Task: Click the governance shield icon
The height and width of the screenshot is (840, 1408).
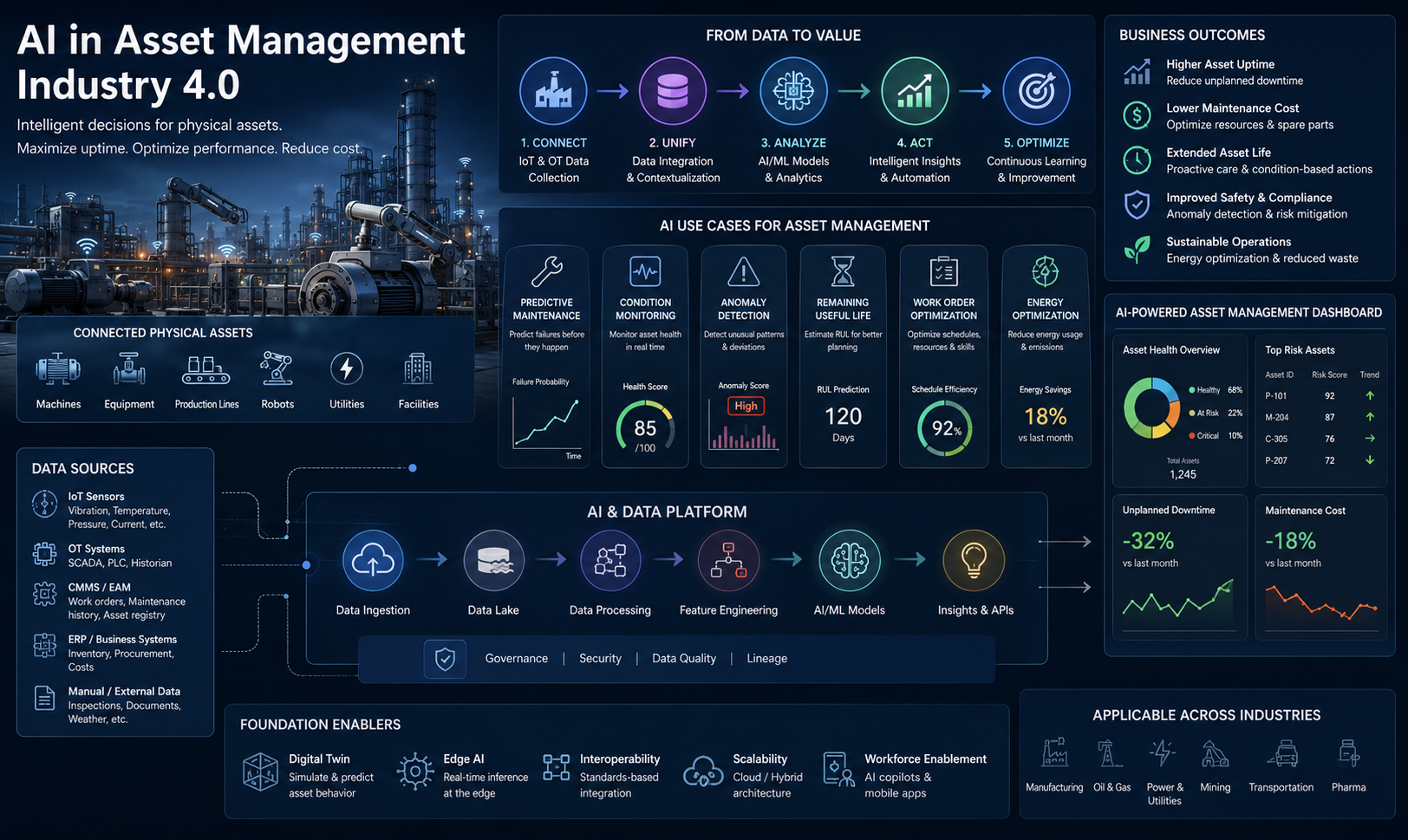Action: (445, 659)
